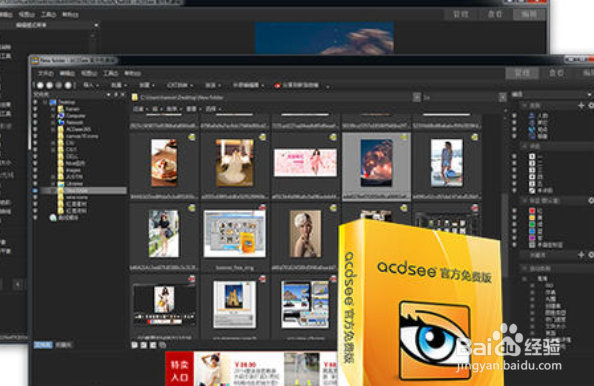Screen dimensions: 594x386
Task: Click the people category icon in the catalog pane
Action: point(532,116)
